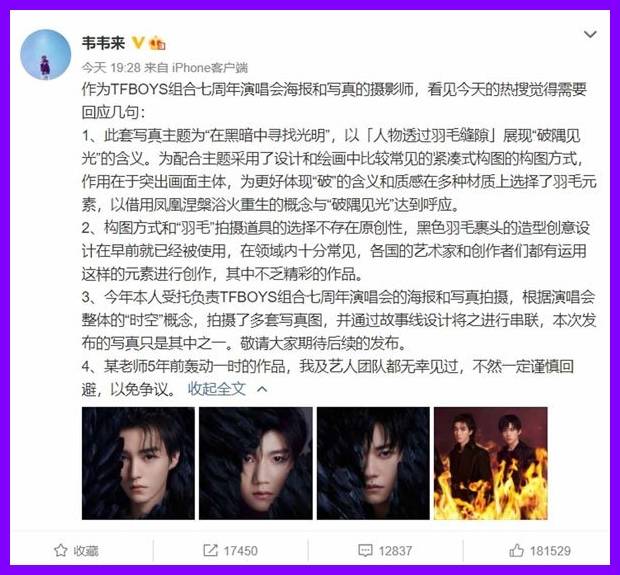
Task: Open 韦韦来 user profile name
Action: coord(103,43)
